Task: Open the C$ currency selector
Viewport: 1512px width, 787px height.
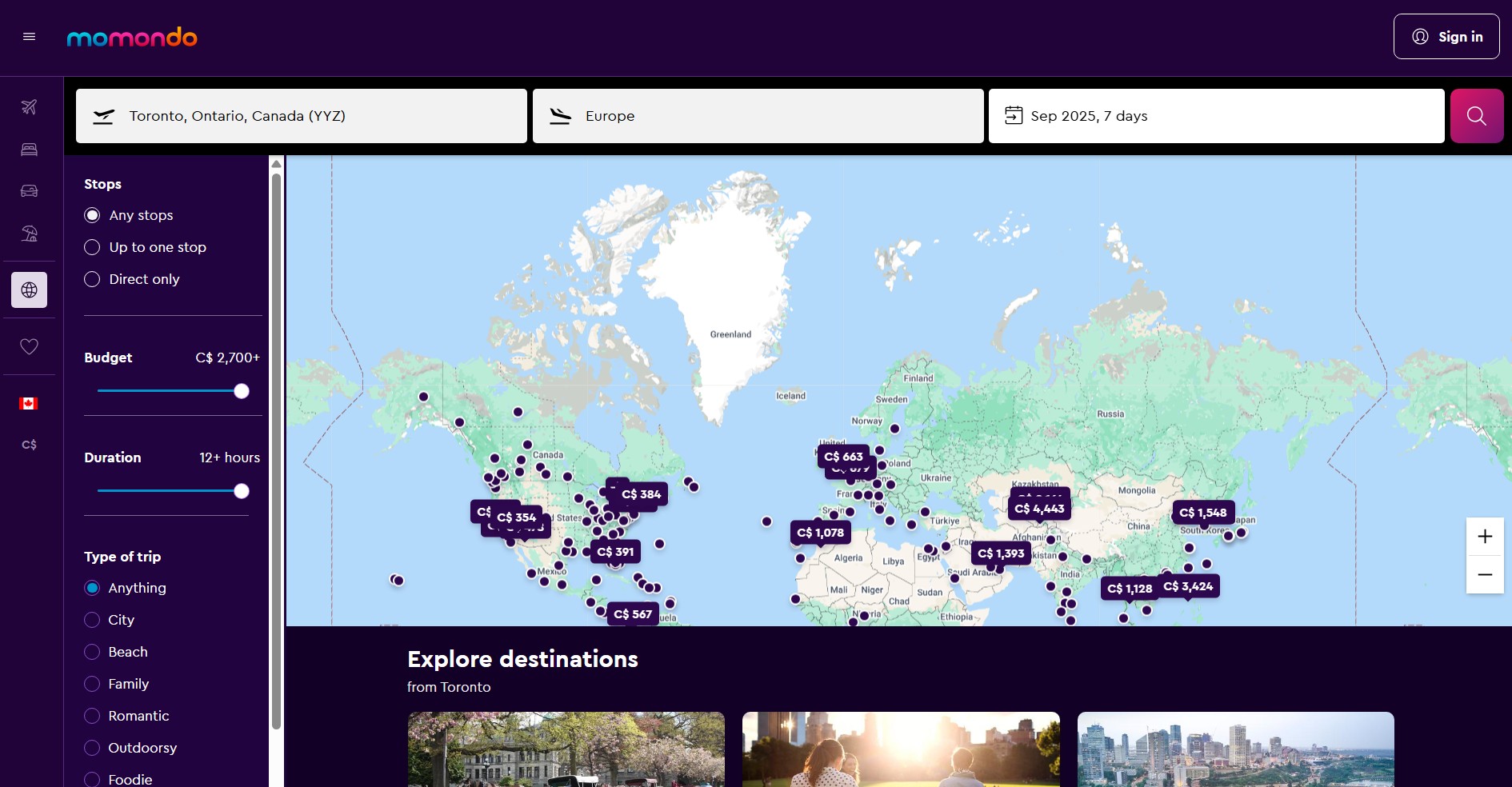Action: point(29,444)
